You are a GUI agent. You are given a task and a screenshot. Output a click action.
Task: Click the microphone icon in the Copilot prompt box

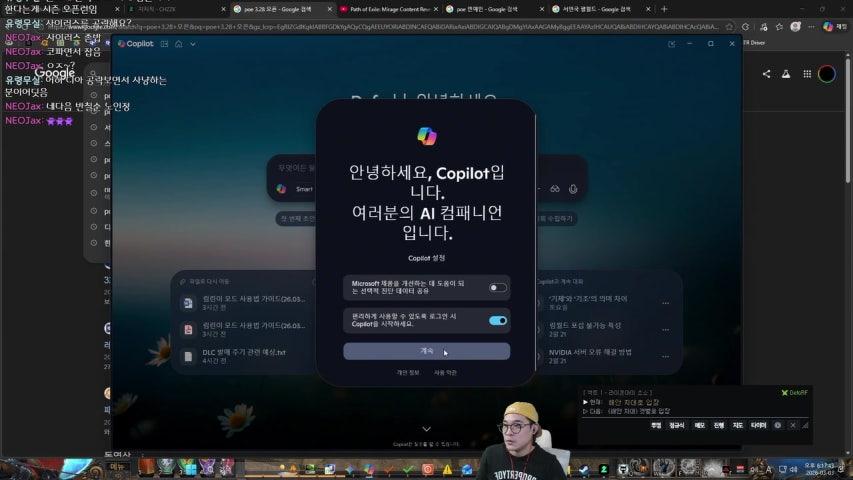pyautogui.click(x=573, y=189)
